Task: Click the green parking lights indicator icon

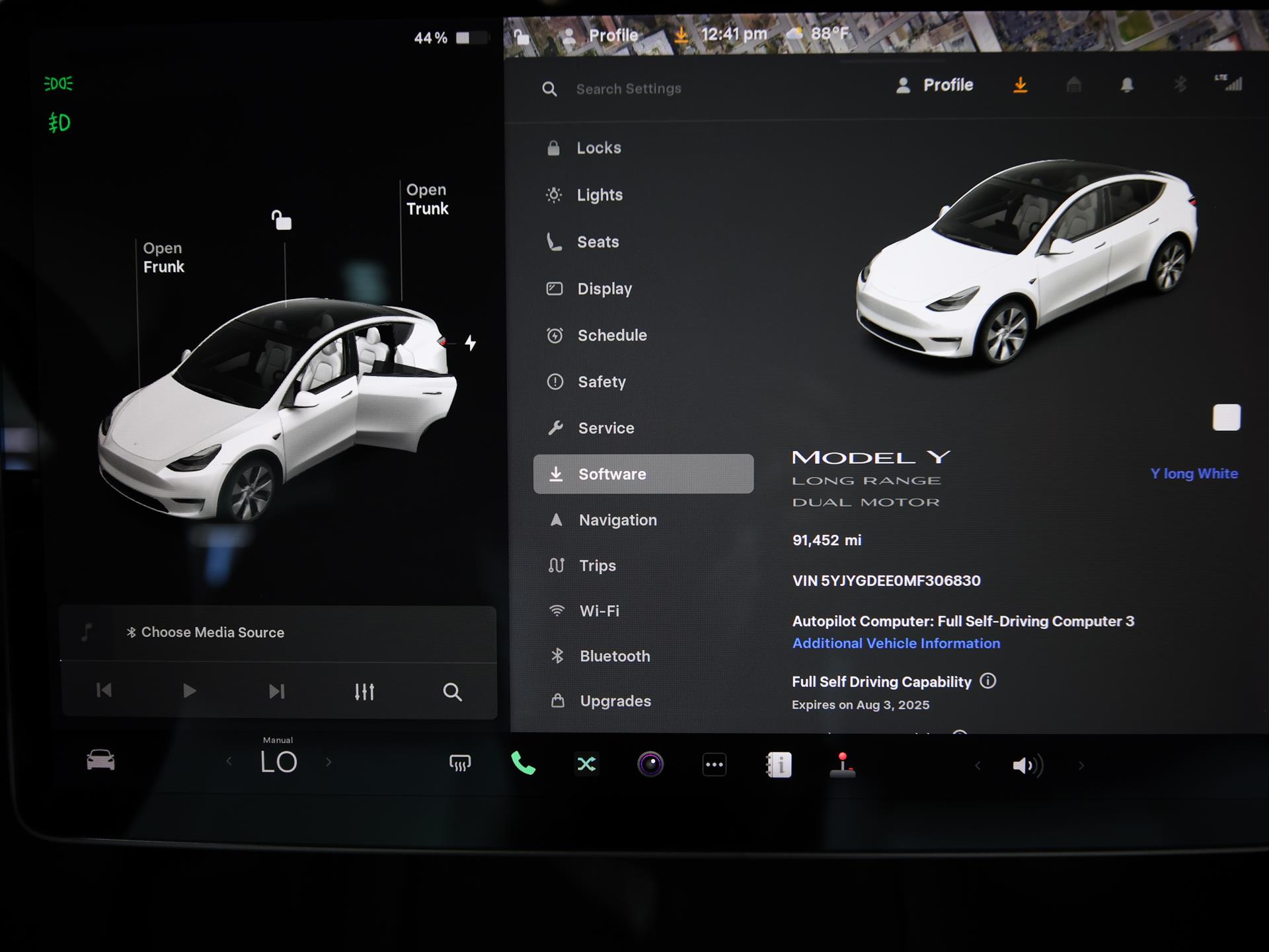Action: [58, 84]
